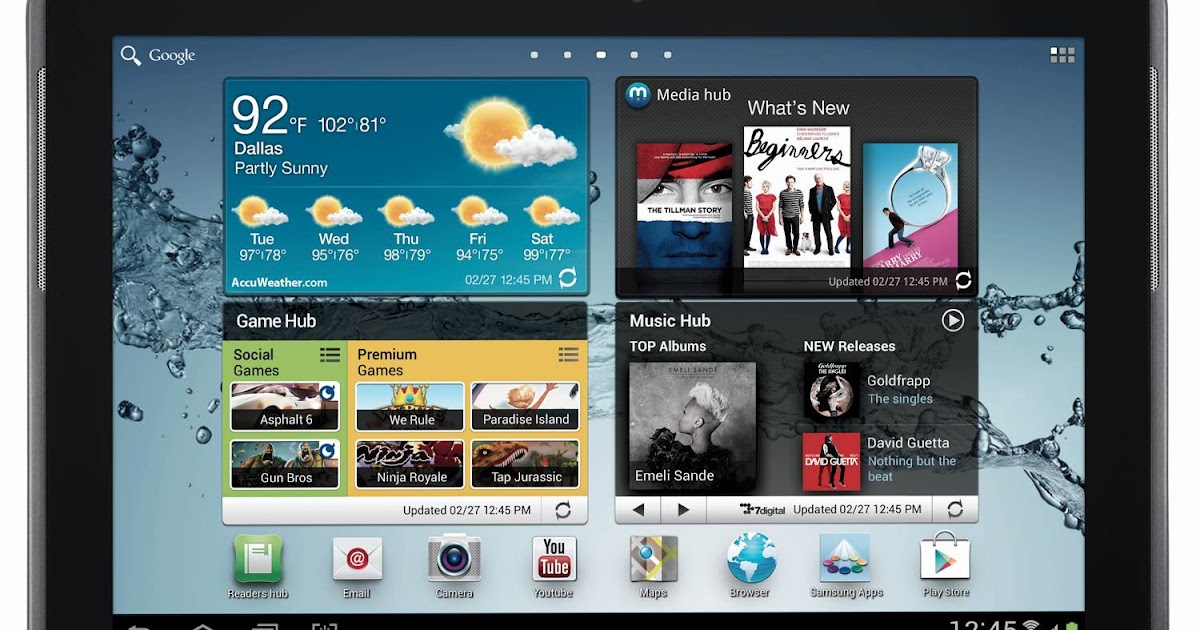The width and height of the screenshot is (1200, 630).
Task: Open the Asphalt 6 game
Action: pyautogui.click(x=285, y=406)
